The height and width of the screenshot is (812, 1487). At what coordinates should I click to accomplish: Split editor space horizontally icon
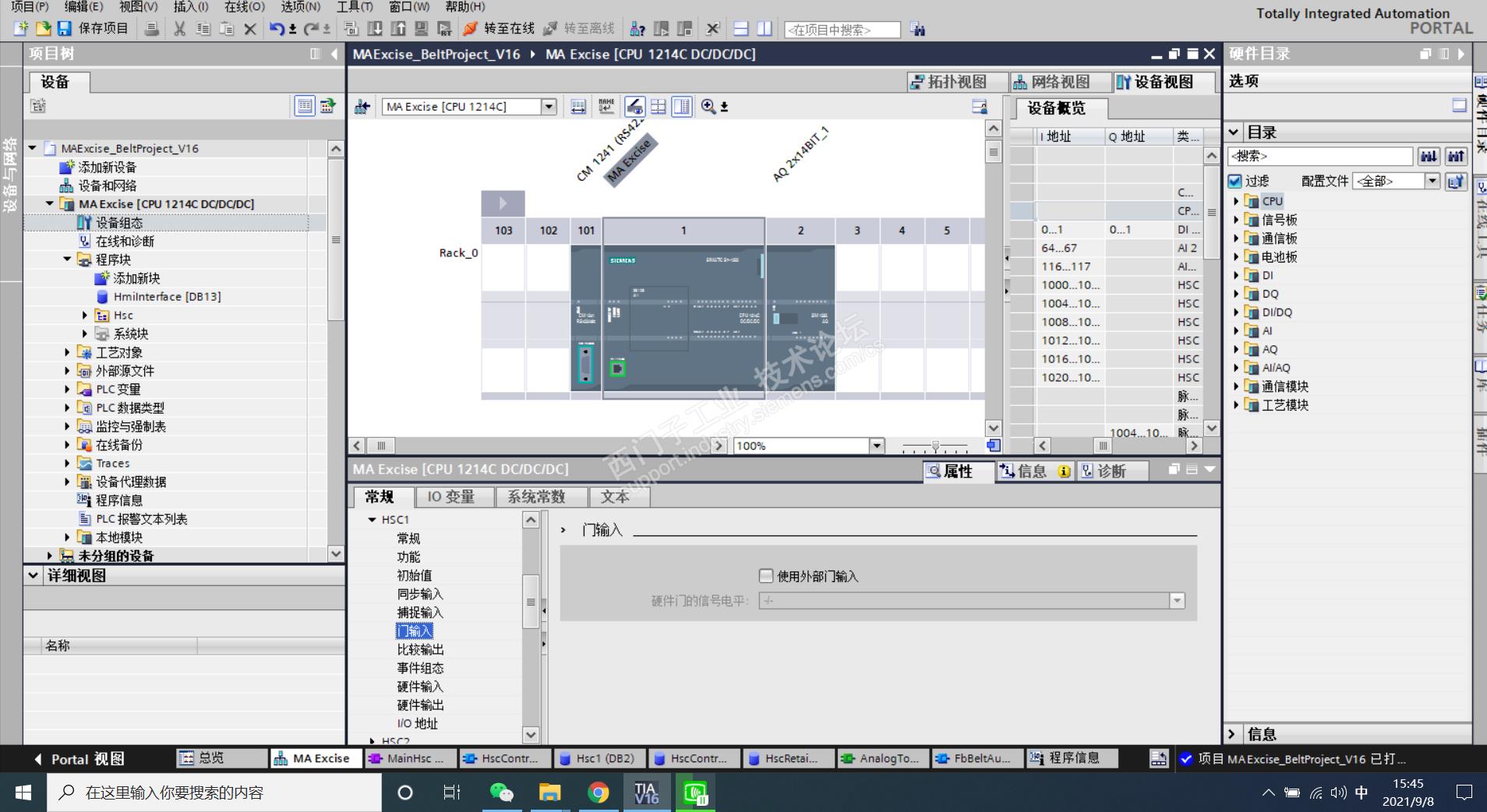[741, 29]
